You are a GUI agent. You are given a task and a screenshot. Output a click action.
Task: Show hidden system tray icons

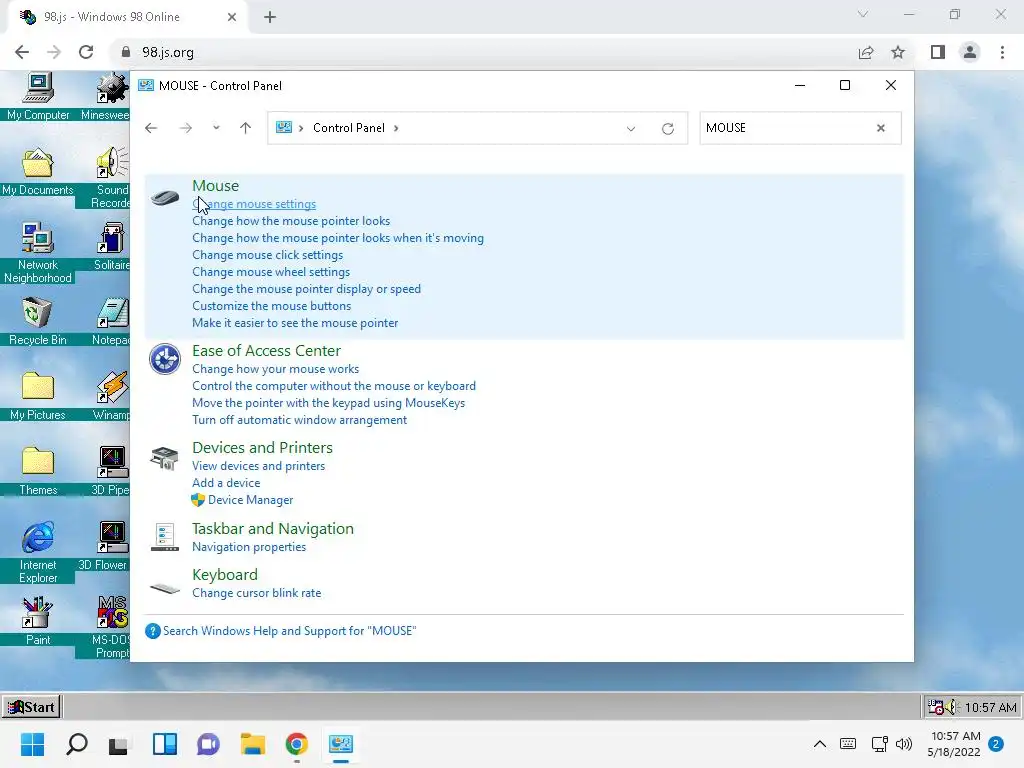tap(820, 744)
